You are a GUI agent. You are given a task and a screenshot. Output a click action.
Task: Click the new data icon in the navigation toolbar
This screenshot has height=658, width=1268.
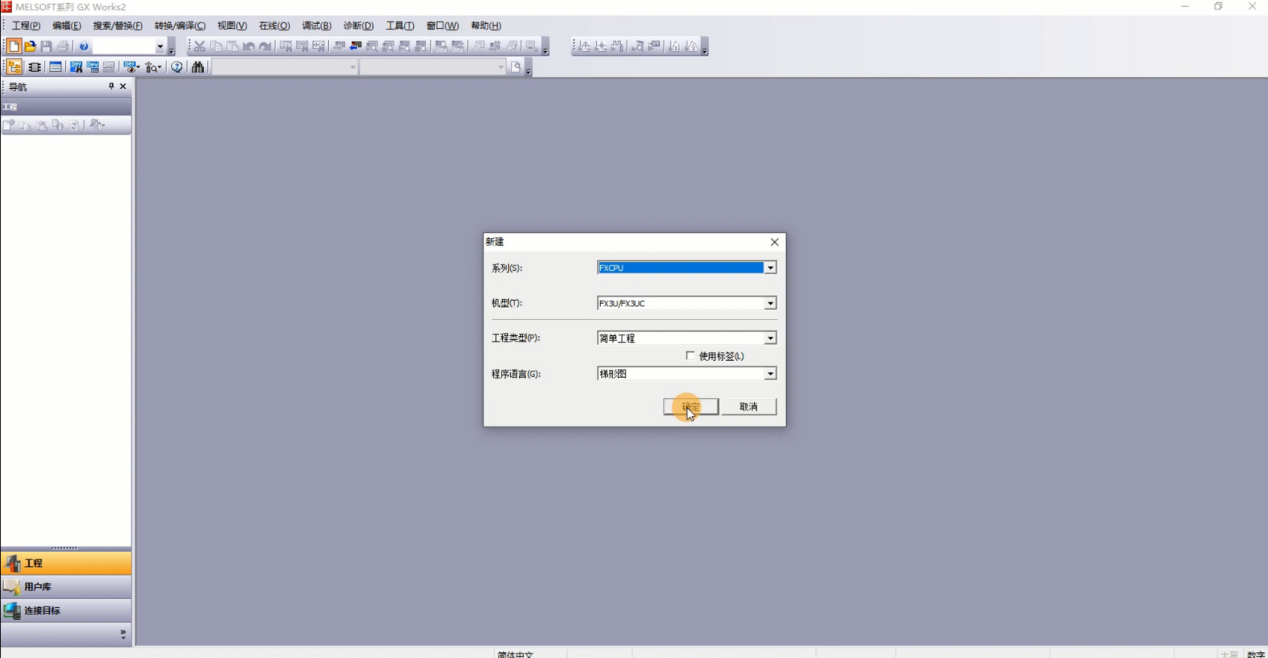(10, 125)
